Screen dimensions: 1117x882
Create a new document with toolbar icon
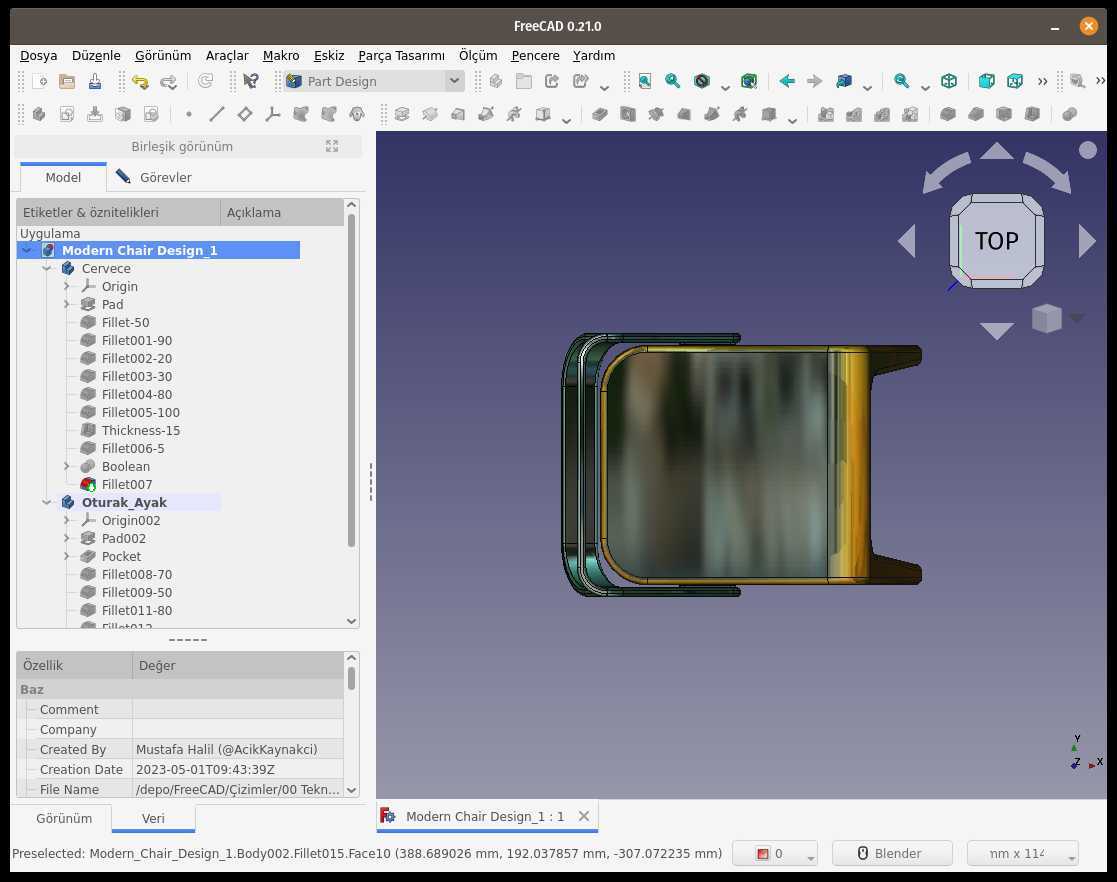point(40,81)
